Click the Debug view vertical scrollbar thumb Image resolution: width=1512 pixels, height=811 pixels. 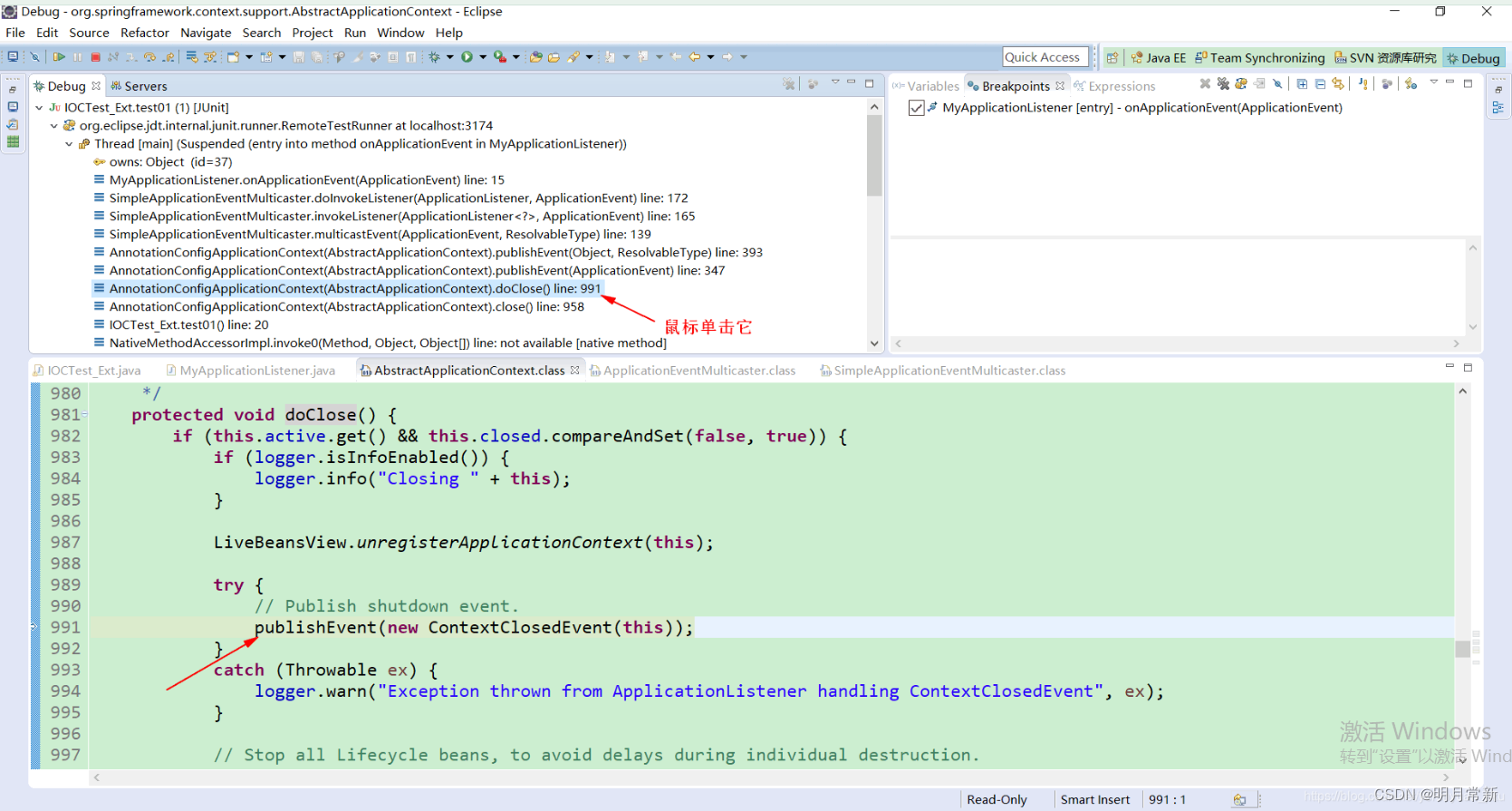coord(874,154)
